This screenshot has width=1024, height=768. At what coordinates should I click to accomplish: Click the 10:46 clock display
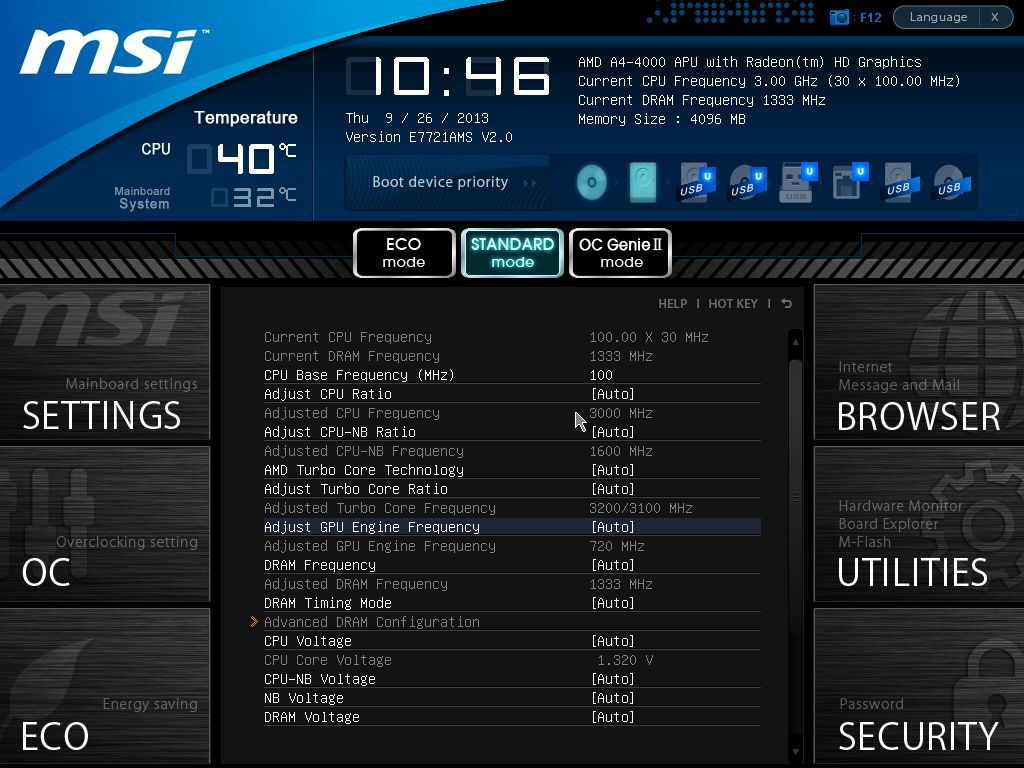click(x=448, y=76)
